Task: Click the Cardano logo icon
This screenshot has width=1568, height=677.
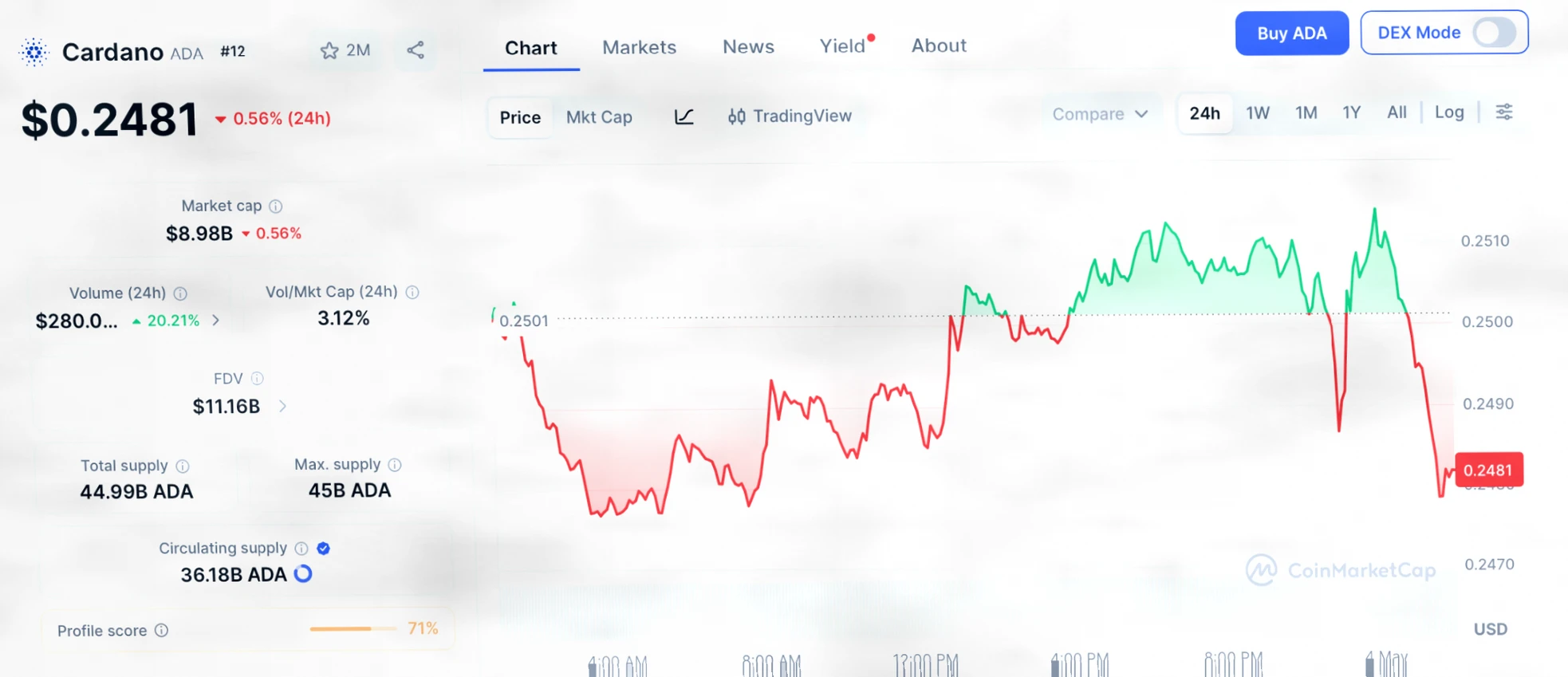Action: click(33, 52)
